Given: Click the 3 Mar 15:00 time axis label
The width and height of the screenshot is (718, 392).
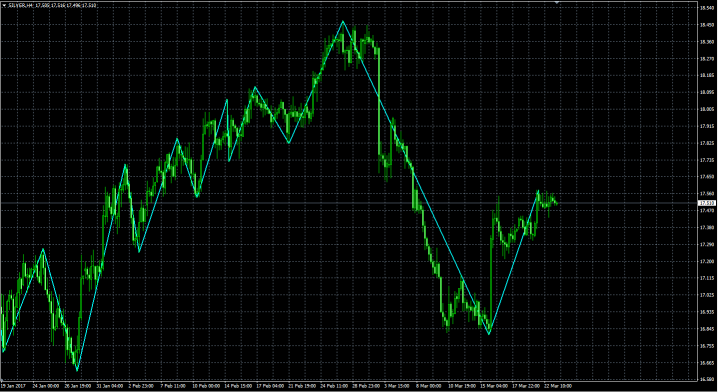Looking at the screenshot, I should (x=397, y=386).
